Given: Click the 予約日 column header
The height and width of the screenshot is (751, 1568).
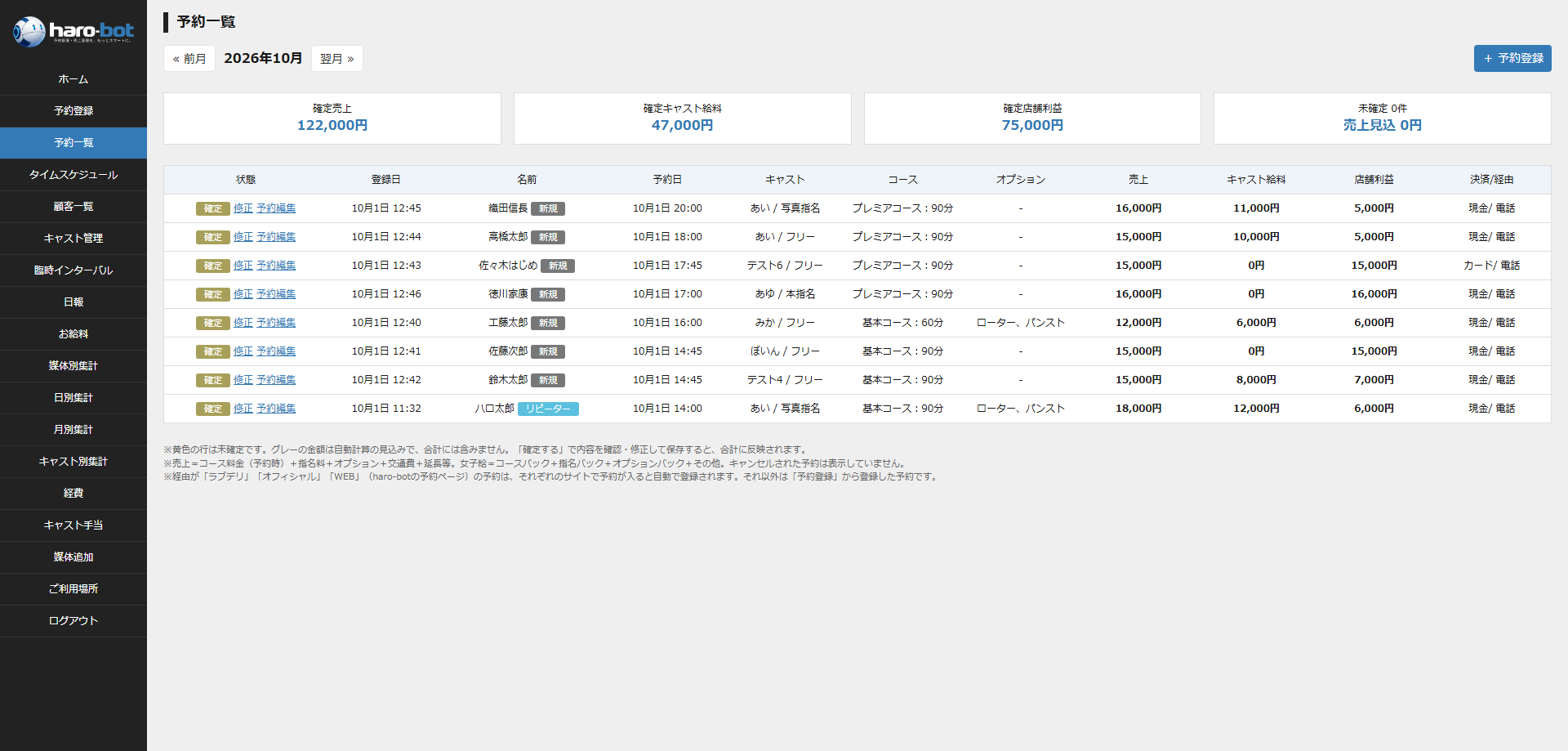Looking at the screenshot, I should click(x=667, y=180).
